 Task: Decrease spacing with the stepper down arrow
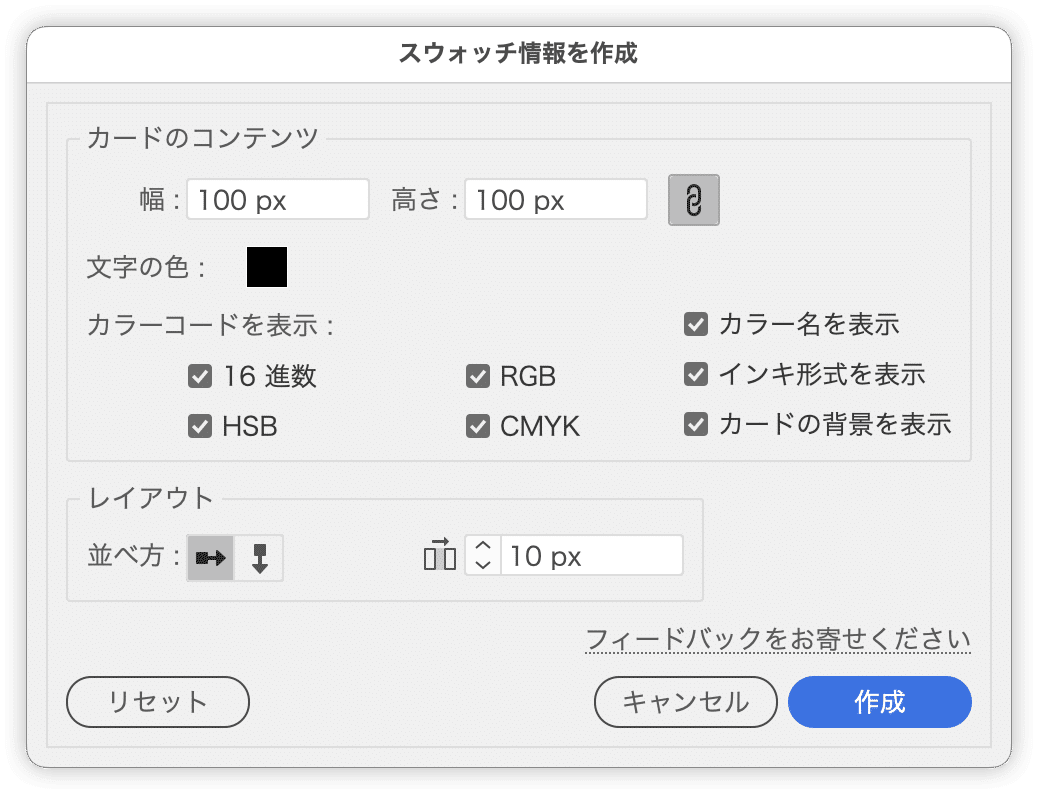(x=483, y=564)
